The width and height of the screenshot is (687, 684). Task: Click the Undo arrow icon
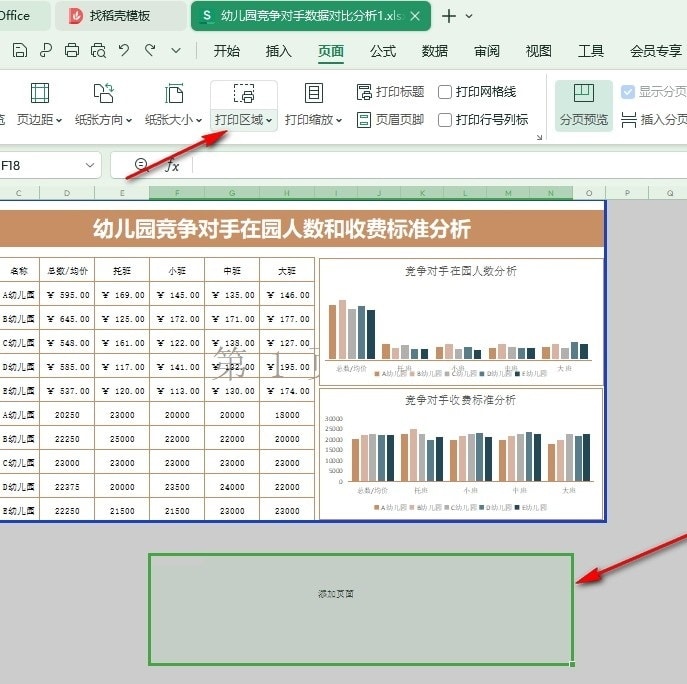pos(124,50)
